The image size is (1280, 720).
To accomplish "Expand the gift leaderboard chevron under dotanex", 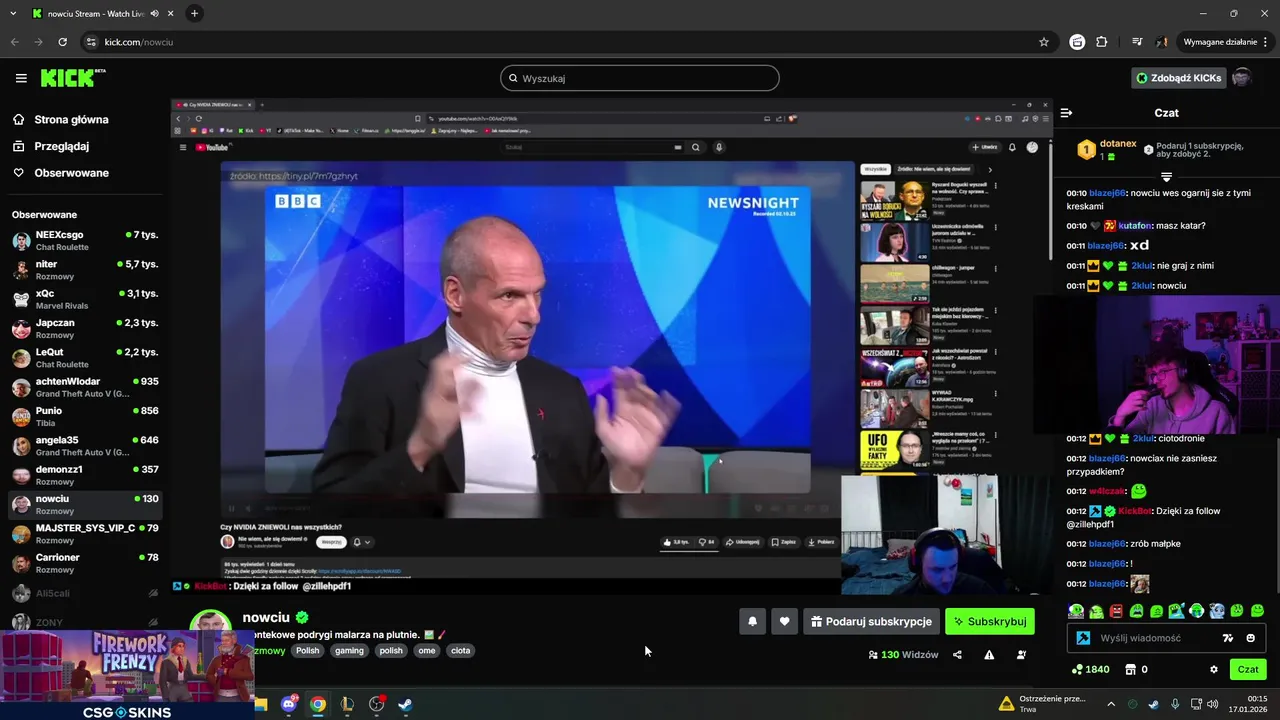I will pos(1166,177).
